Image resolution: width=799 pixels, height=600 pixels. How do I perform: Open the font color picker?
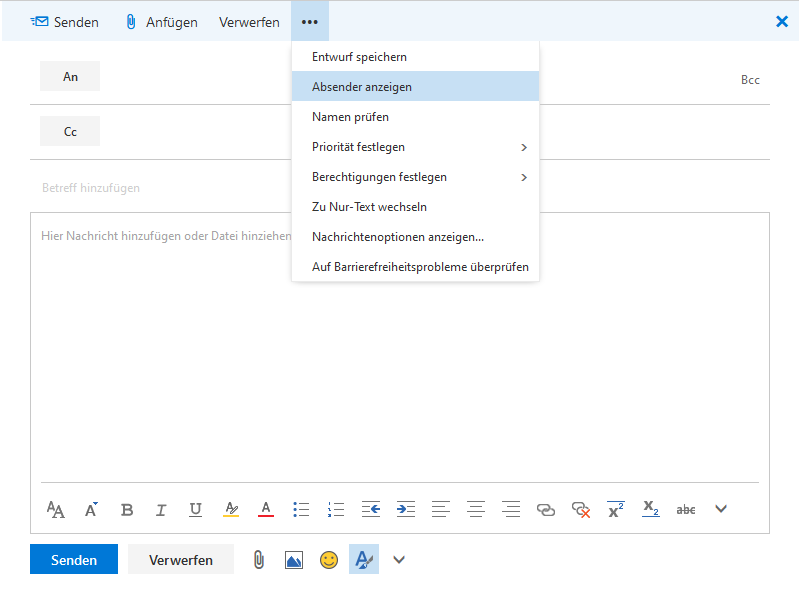click(x=266, y=509)
